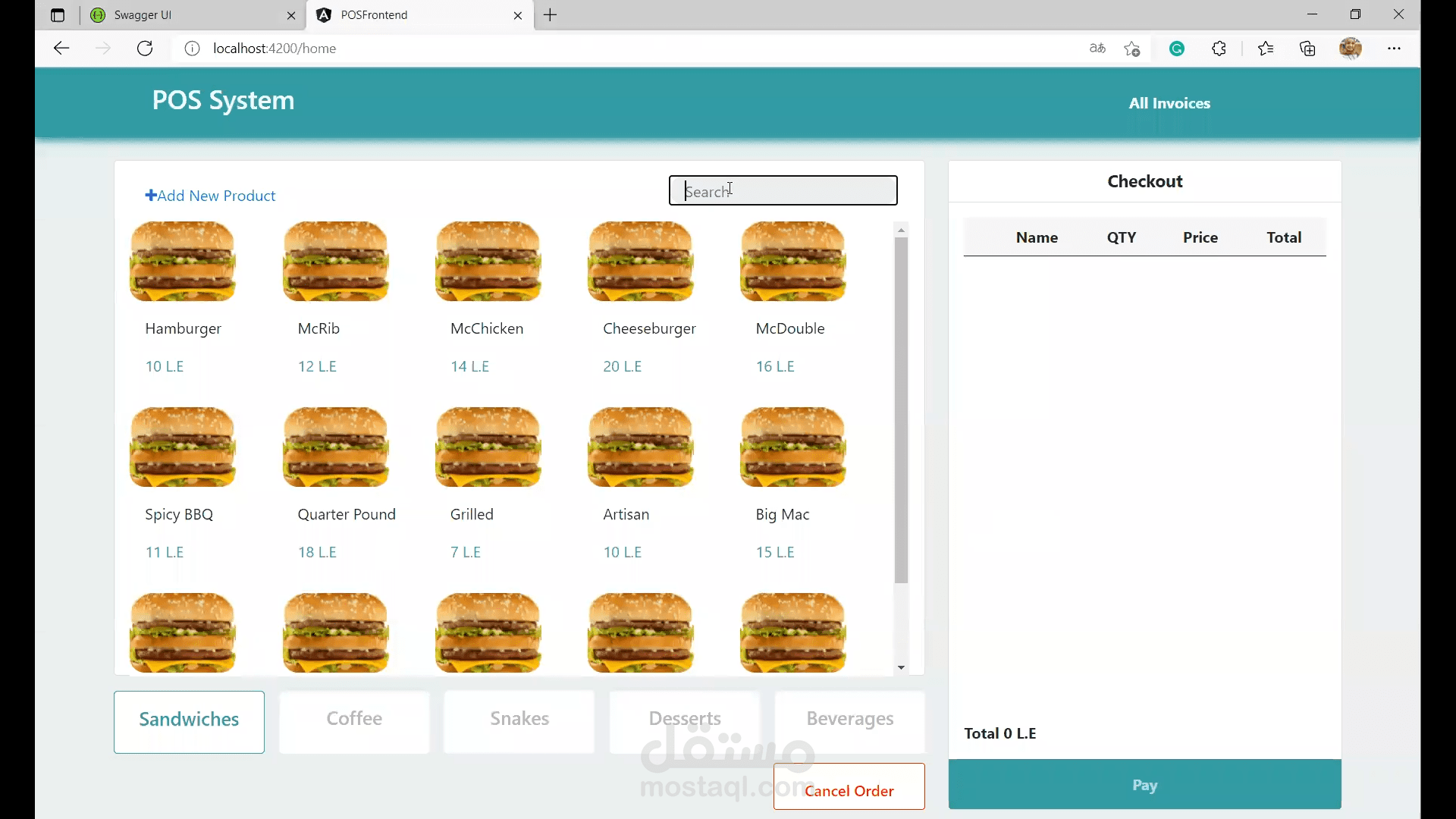The width and height of the screenshot is (1456, 819).
Task: Click product list scroll down arrow
Action: tap(901, 667)
